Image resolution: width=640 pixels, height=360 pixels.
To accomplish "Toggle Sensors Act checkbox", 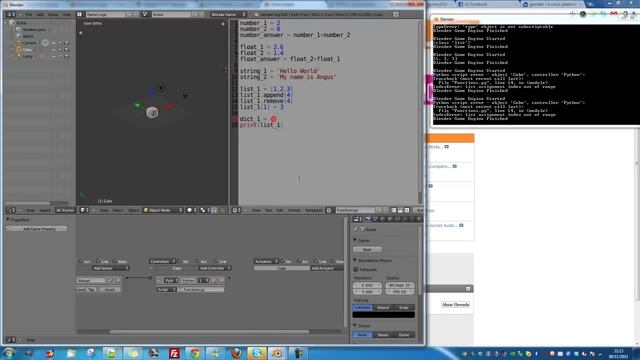I will [x=81, y=261].
